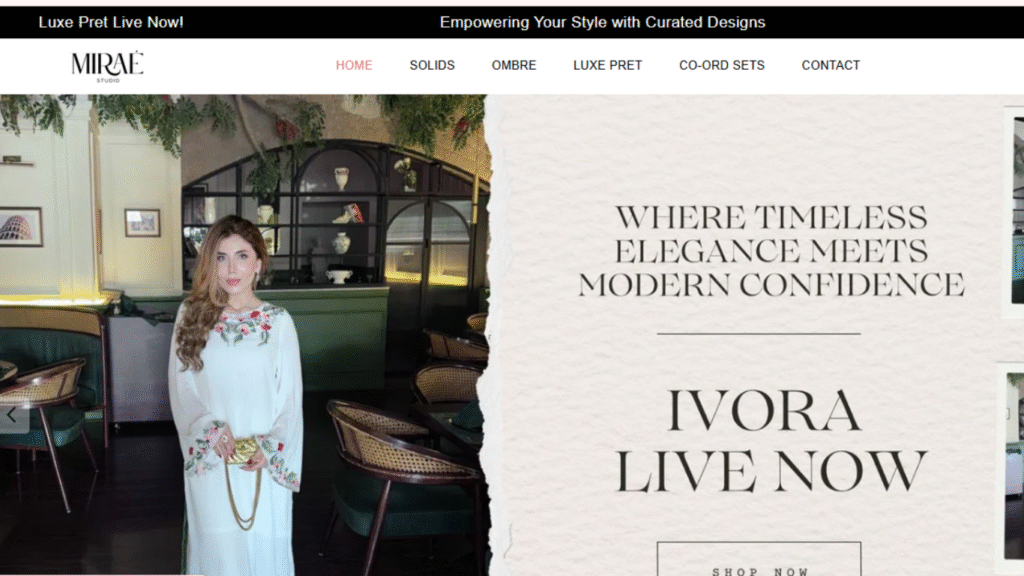Open the Contact page
Image resolution: width=1024 pixels, height=576 pixels.
[830, 65]
